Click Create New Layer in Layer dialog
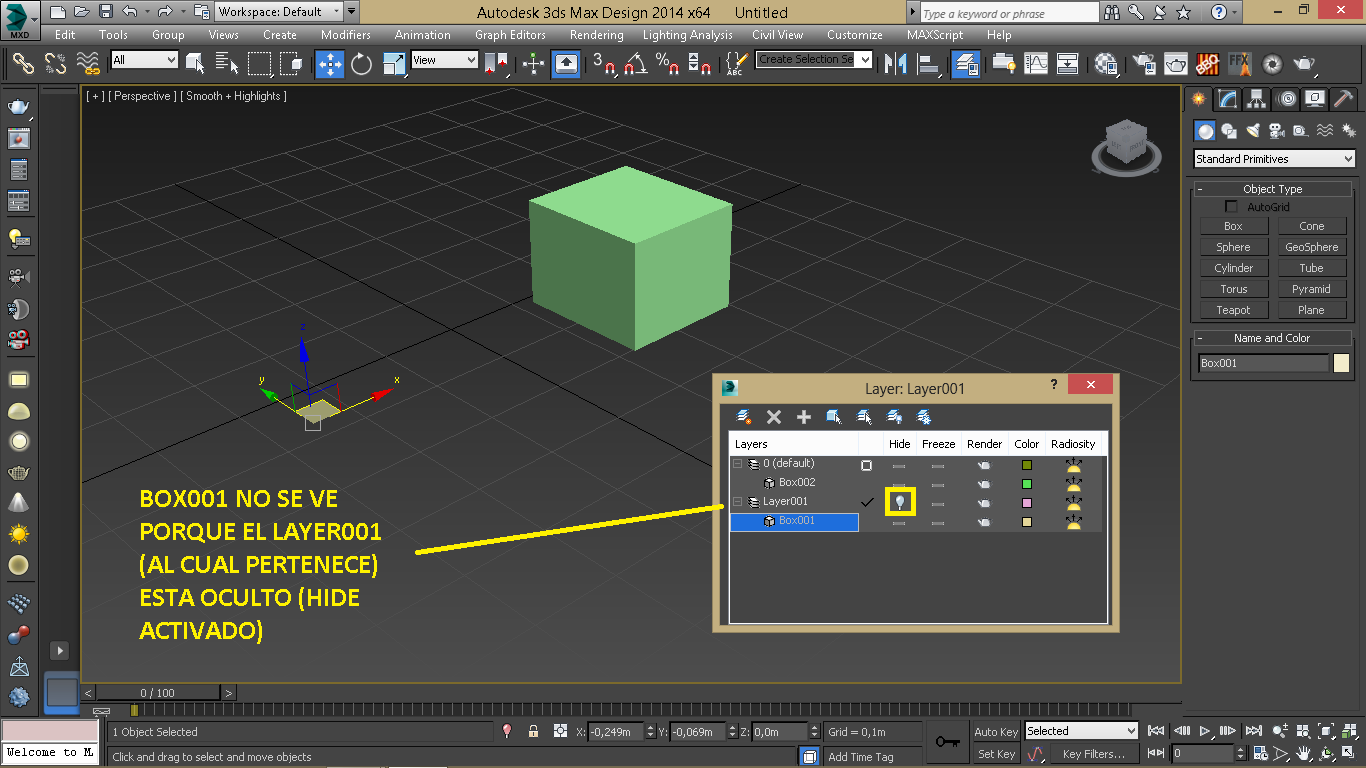Viewport: 1366px width, 768px height. (743, 417)
